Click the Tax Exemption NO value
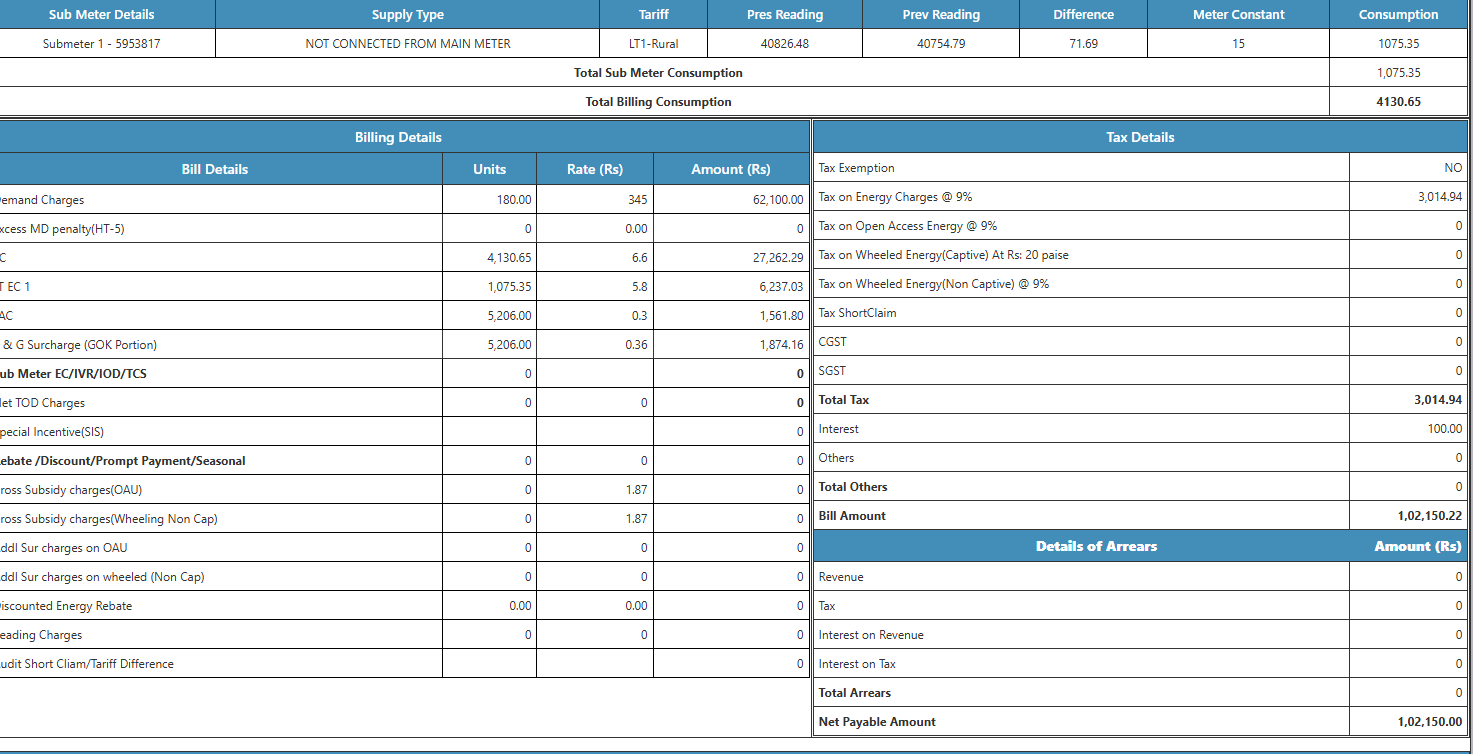Image resolution: width=1477 pixels, height=754 pixels. click(x=1452, y=168)
